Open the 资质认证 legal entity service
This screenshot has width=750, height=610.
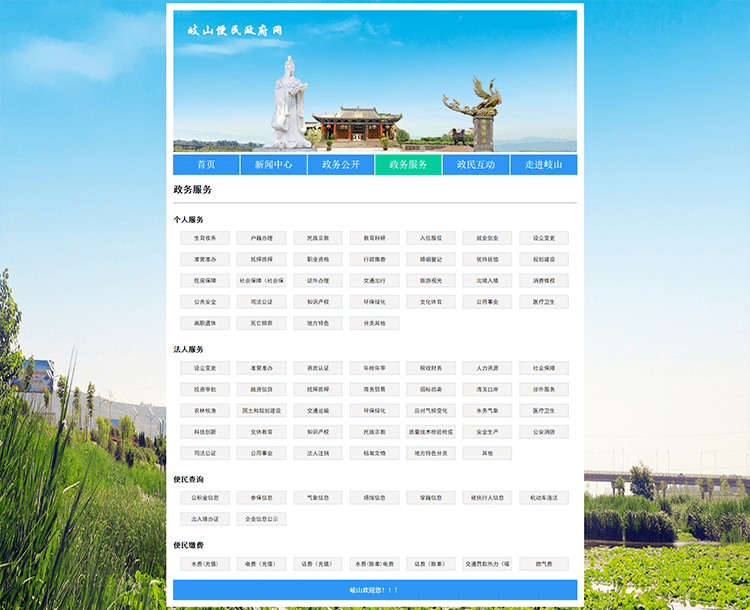tap(318, 368)
